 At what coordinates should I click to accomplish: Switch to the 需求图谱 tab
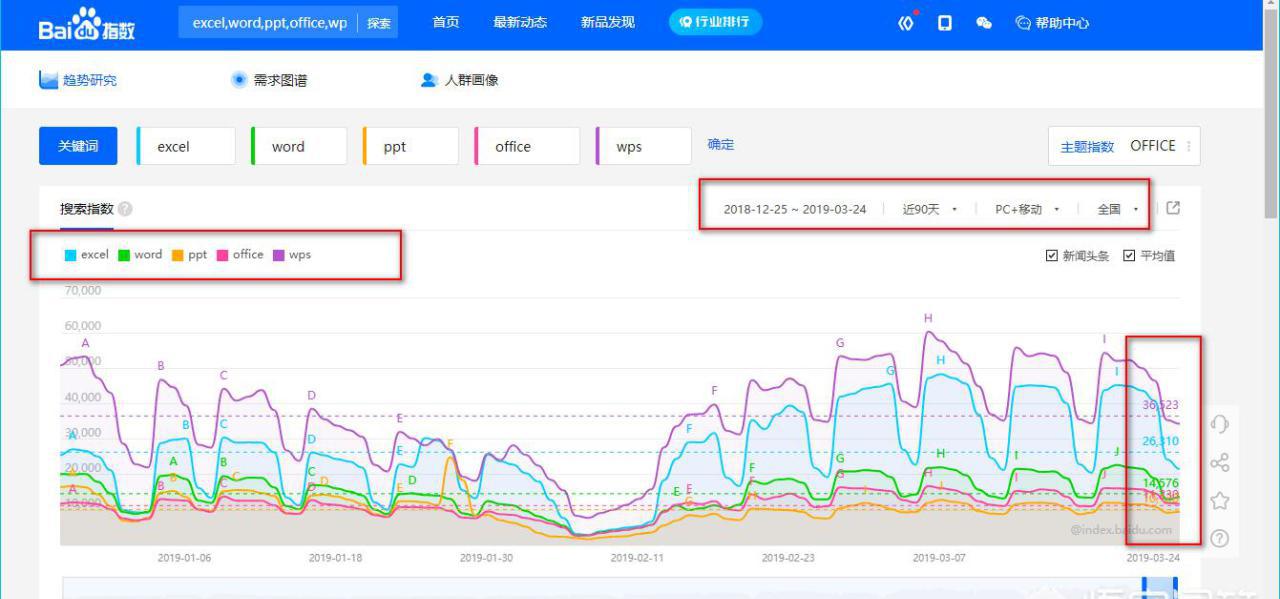coord(269,80)
